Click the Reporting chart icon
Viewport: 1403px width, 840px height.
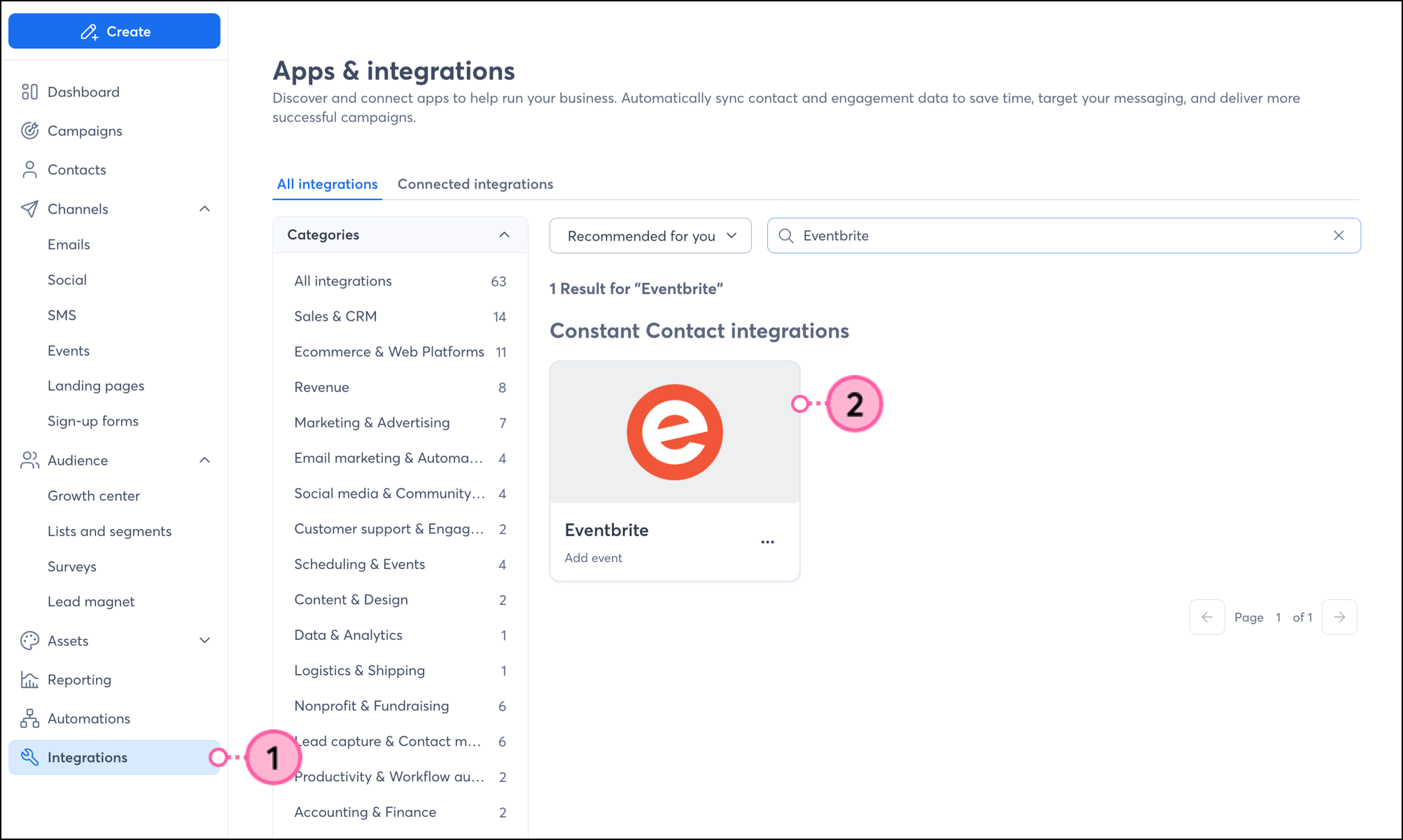29,680
